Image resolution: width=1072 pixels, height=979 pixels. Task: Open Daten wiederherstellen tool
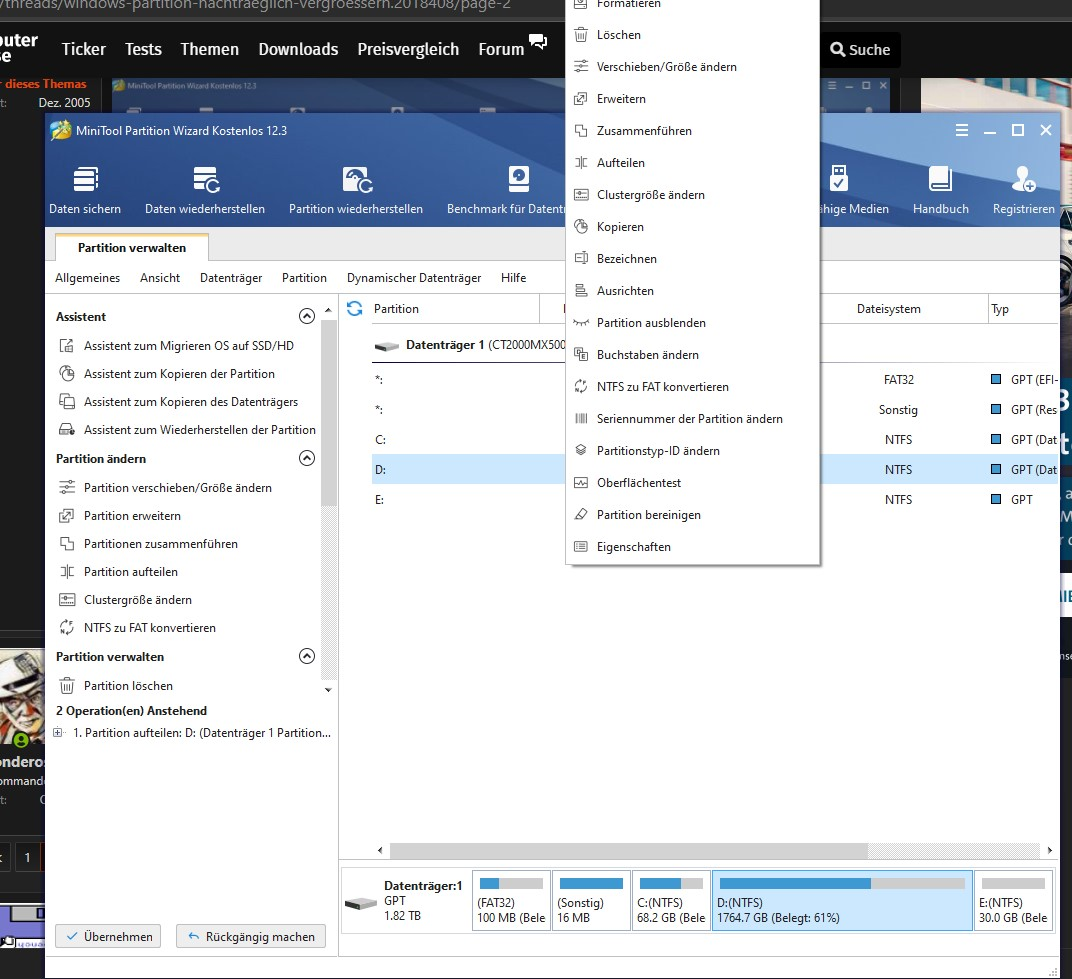[204, 190]
